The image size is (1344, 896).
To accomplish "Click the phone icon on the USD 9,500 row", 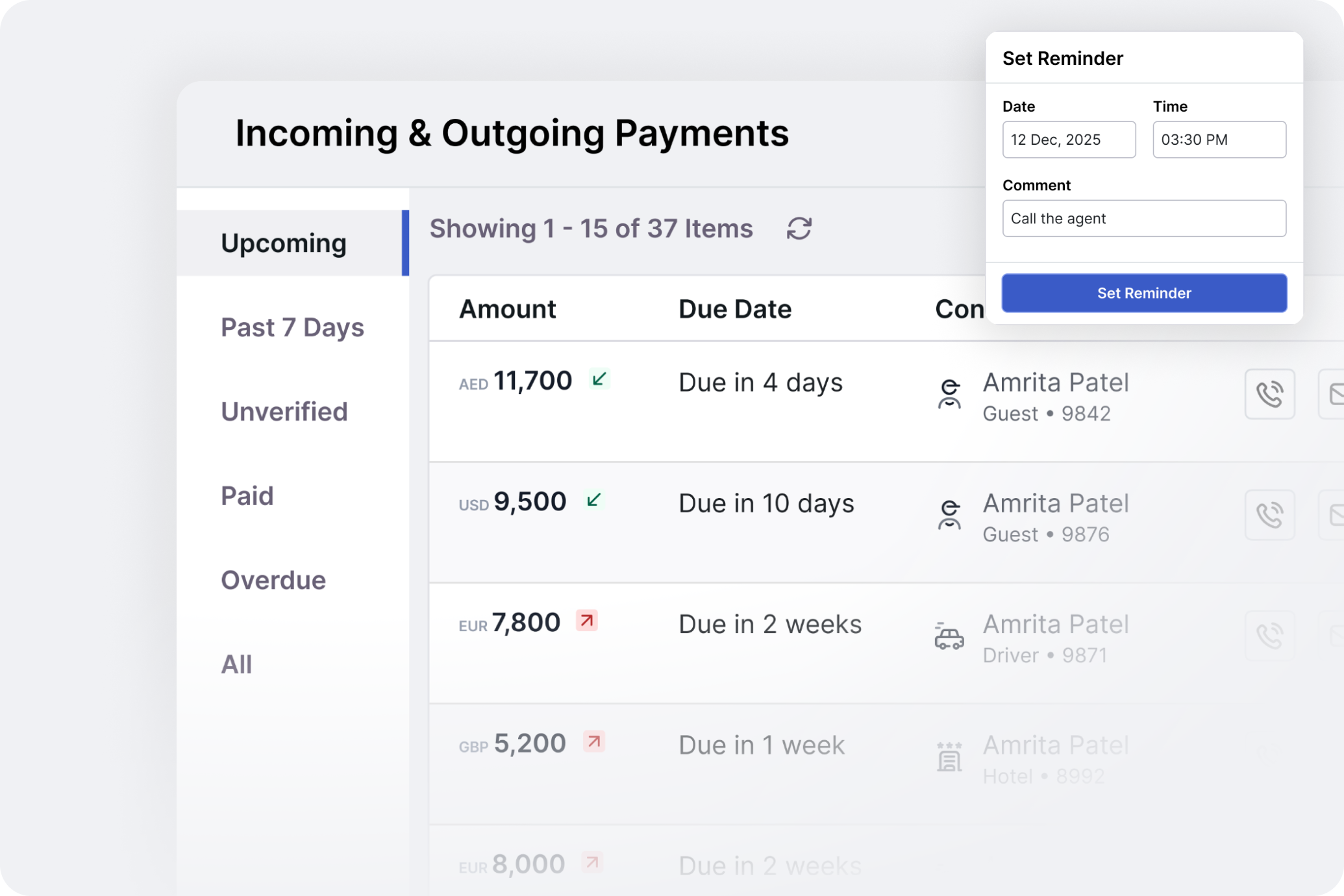I will (x=1270, y=515).
